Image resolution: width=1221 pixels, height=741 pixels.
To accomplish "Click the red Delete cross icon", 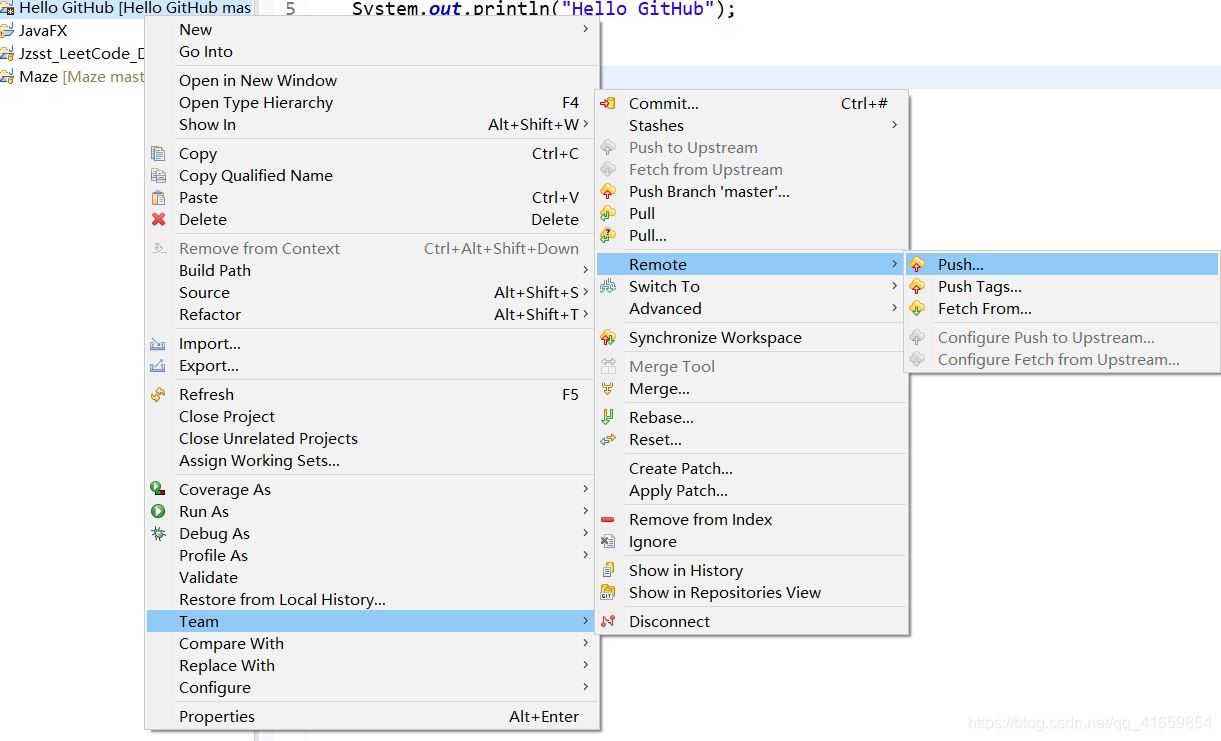I will click(158, 219).
